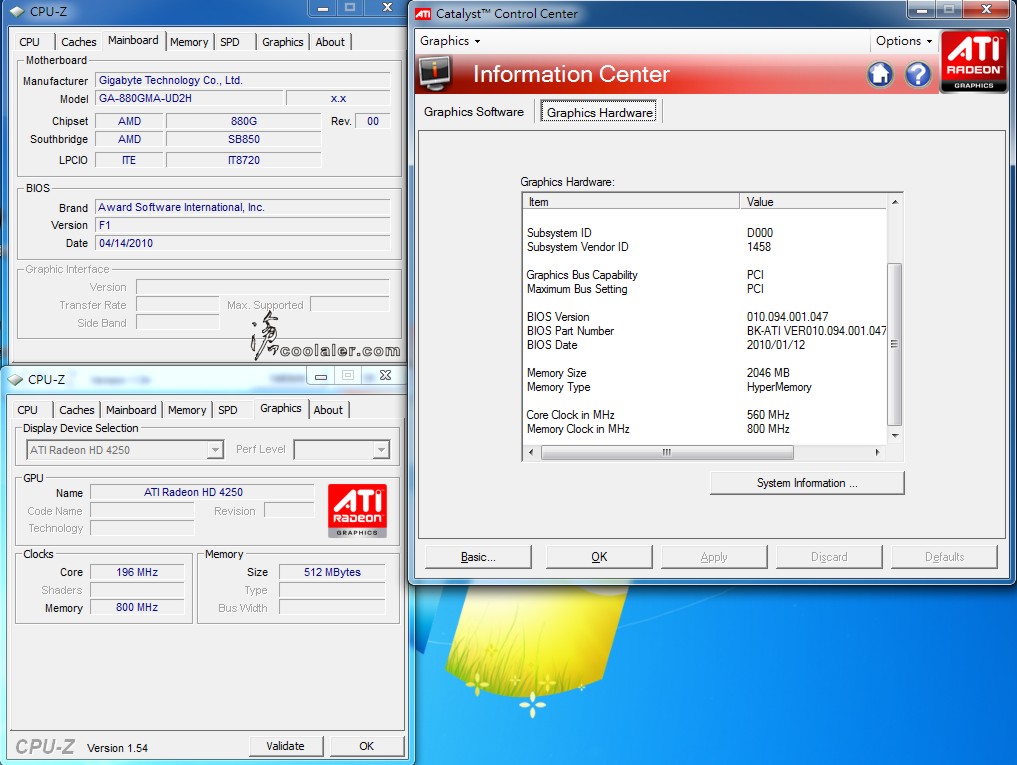Switch to Graphics Software tab
Screen dimensions: 1017x765
473,112
